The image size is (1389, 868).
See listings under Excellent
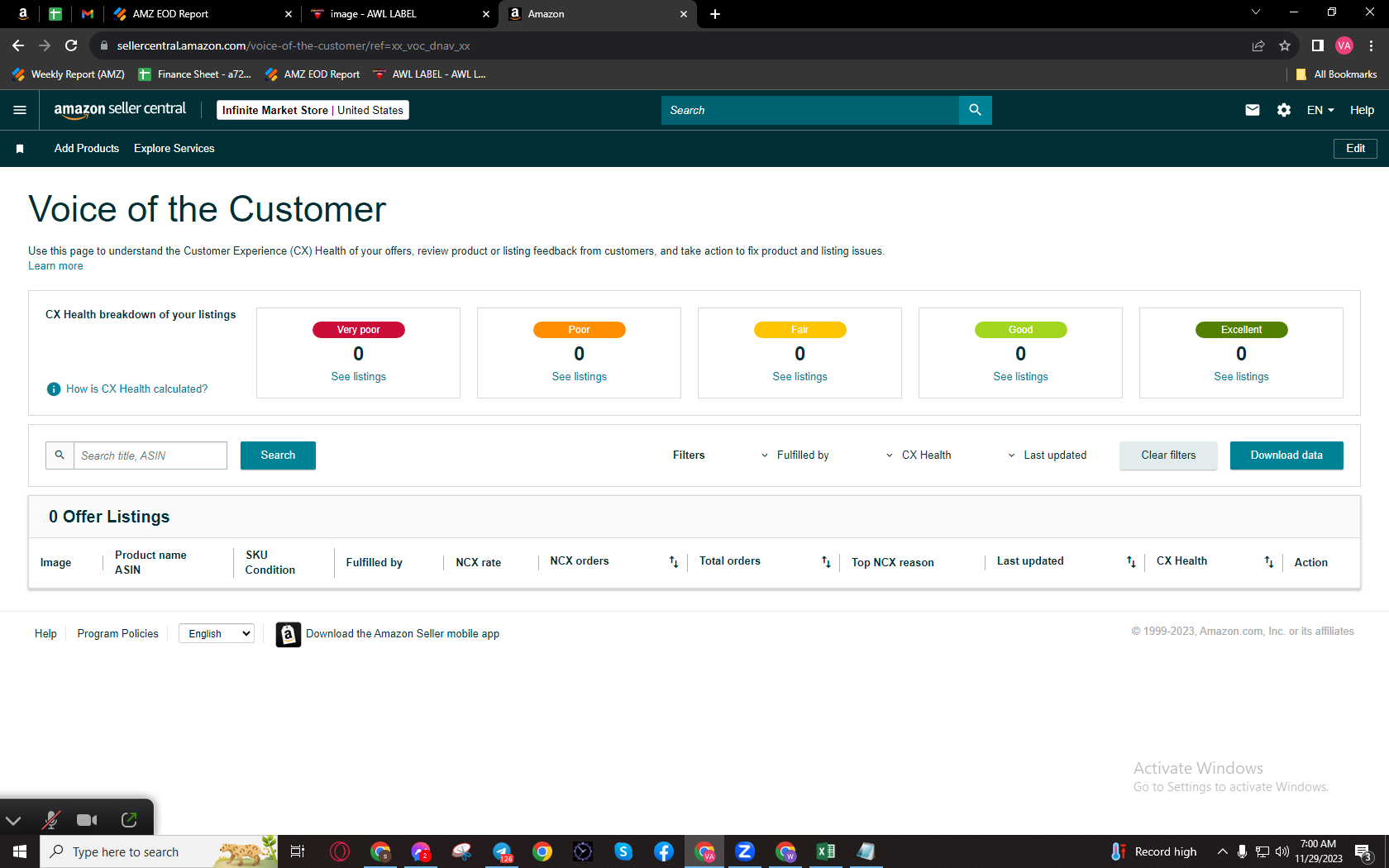(1241, 377)
